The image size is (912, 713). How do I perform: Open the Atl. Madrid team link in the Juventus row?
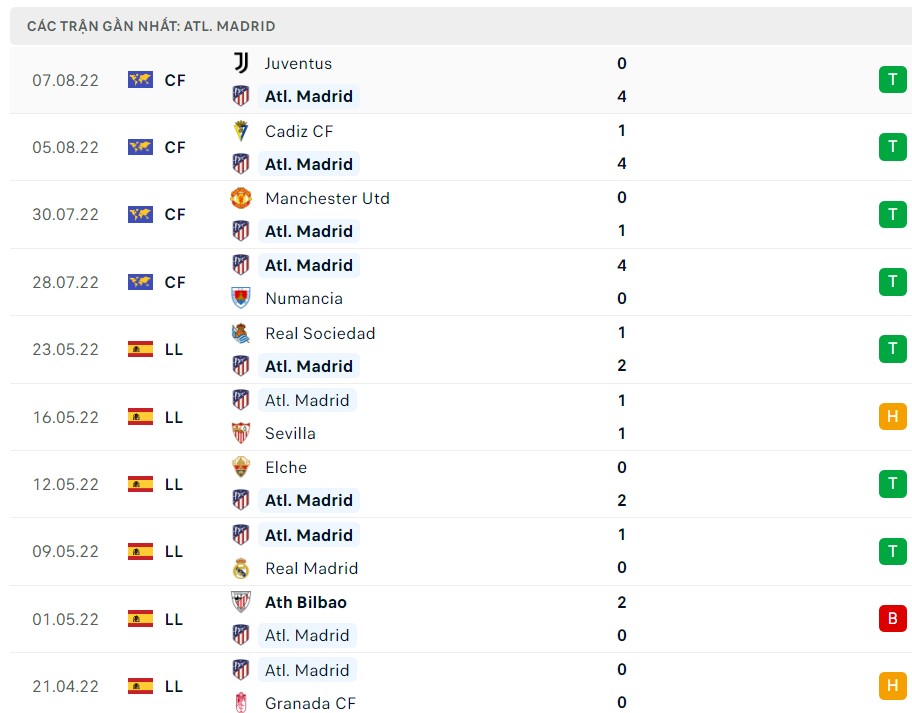[308, 96]
